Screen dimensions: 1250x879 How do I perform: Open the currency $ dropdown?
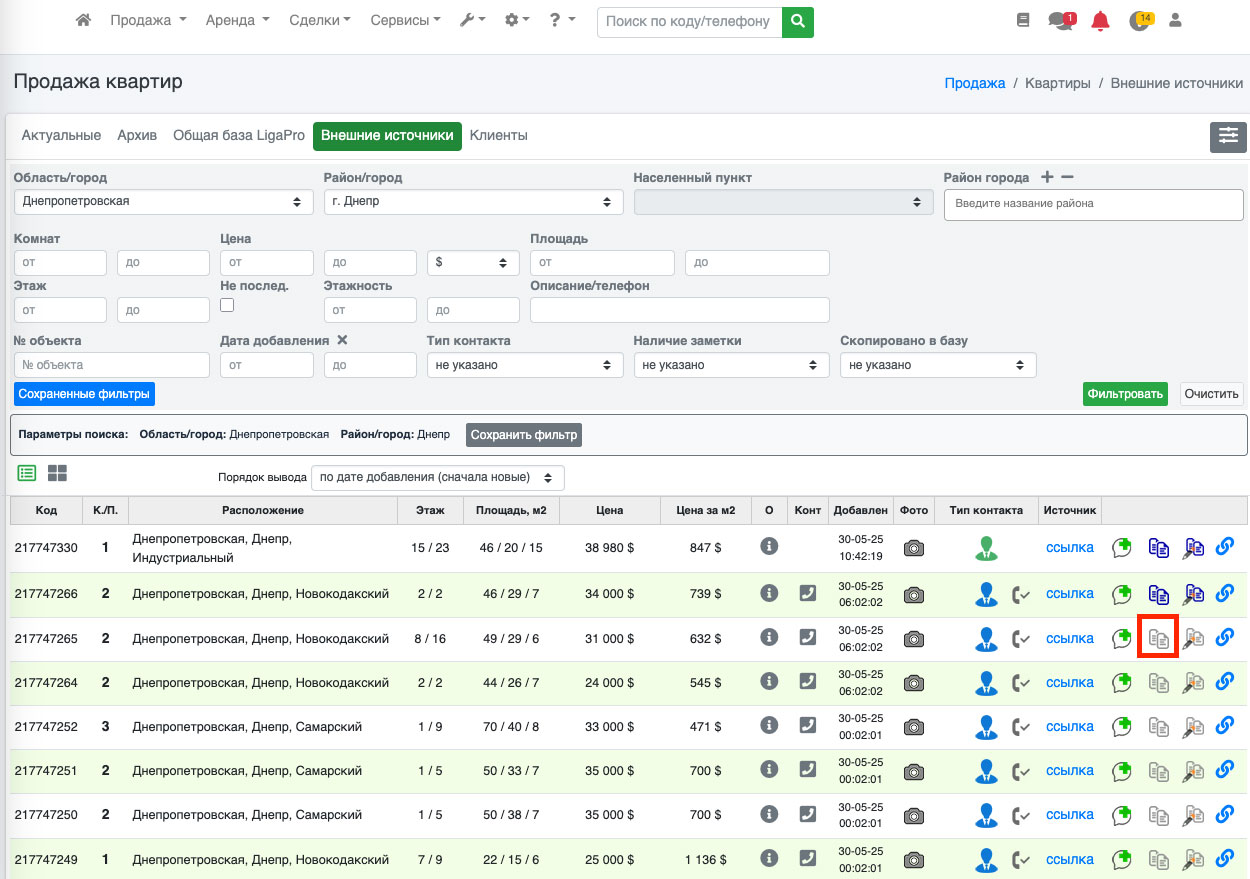(x=472, y=262)
